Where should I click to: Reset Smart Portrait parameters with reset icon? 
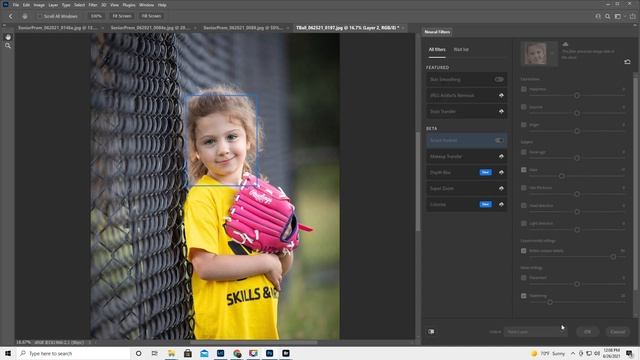coord(627,62)
